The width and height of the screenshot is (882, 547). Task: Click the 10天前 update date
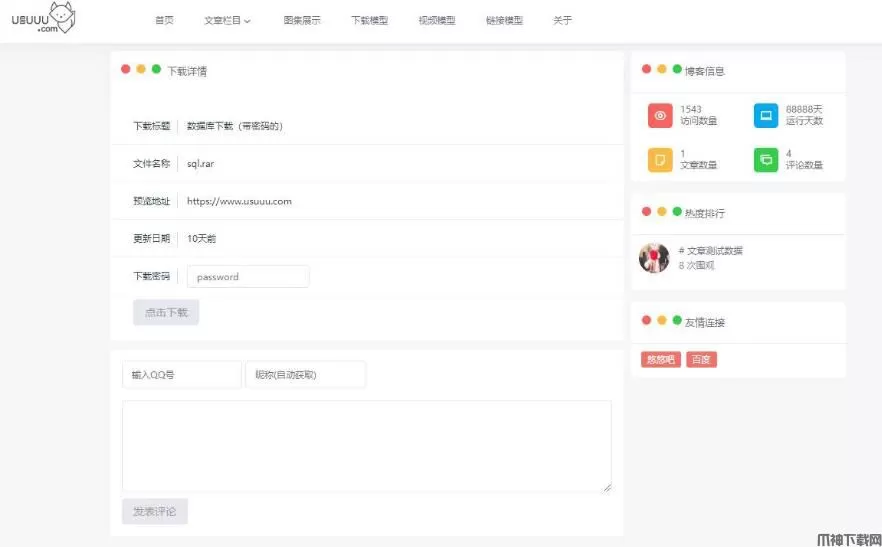click(x=201, y=239)
